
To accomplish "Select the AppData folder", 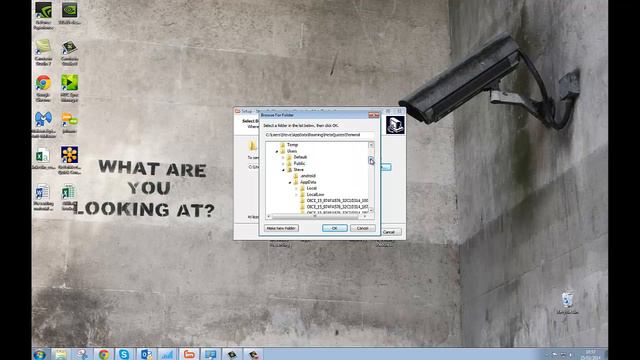I will 308,182.
